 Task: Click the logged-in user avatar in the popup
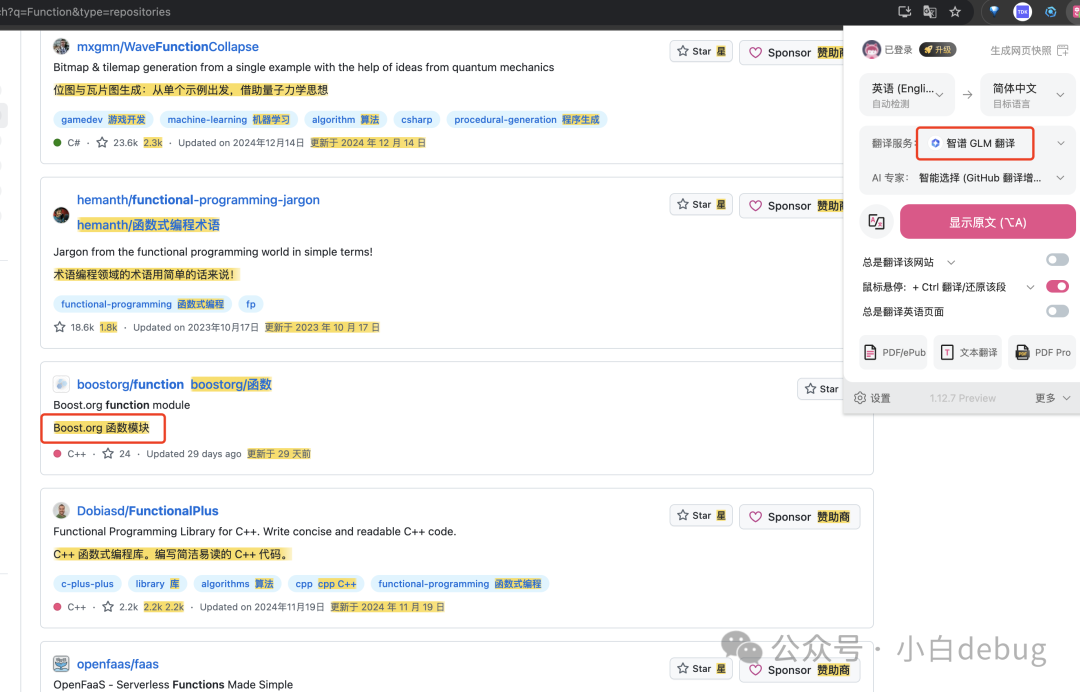[x=871, y=50]
